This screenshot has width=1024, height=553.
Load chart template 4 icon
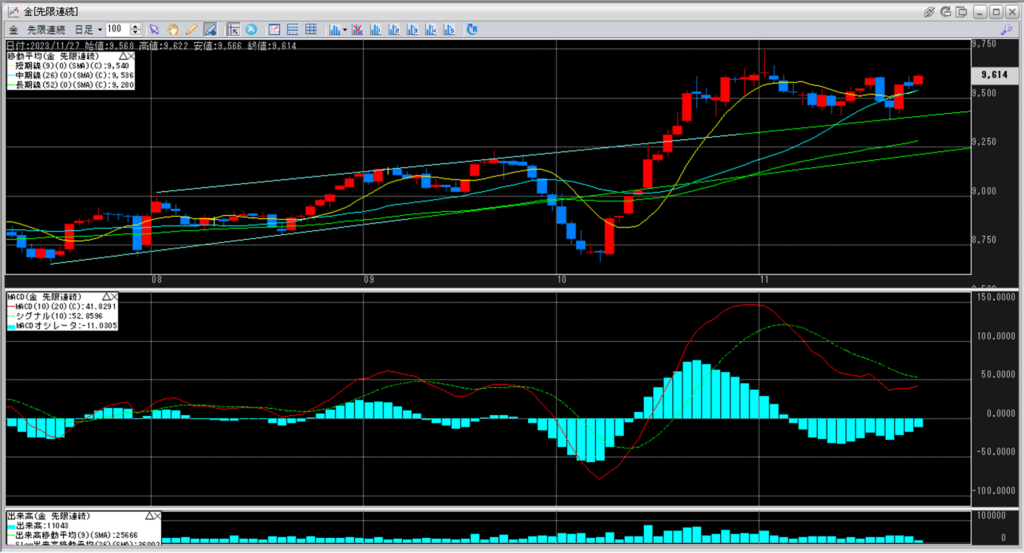[430, 29]
